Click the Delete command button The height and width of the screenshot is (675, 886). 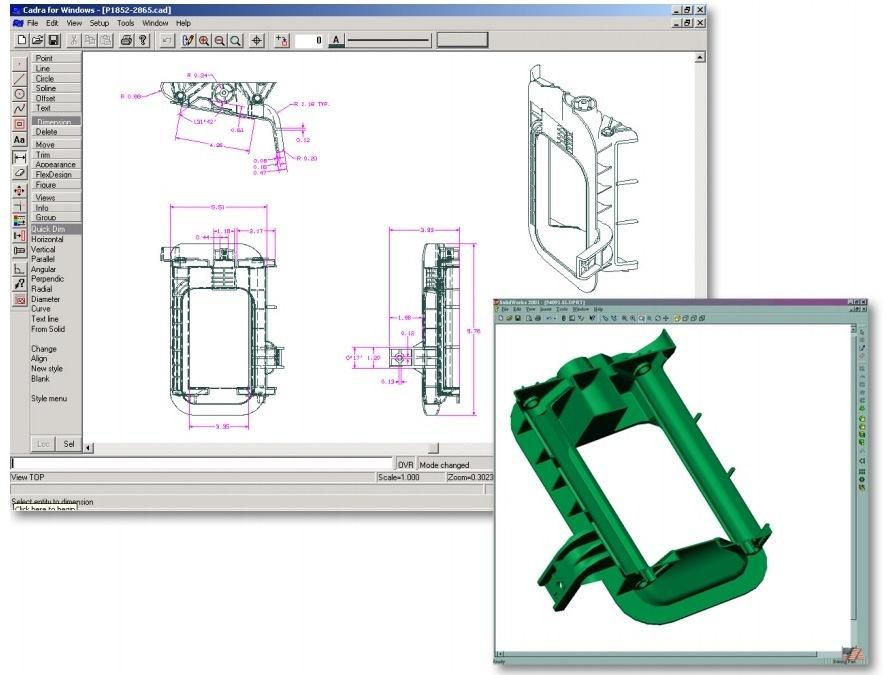57,131
